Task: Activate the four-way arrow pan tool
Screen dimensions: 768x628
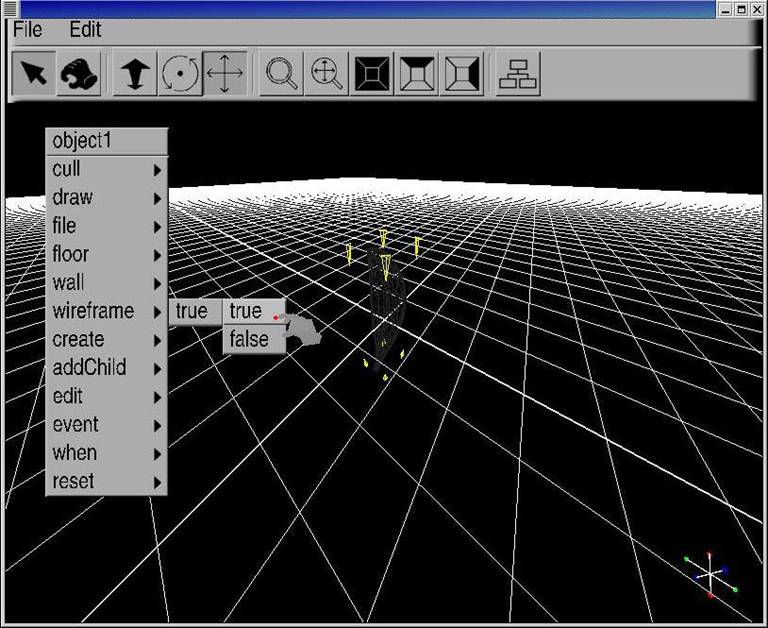Action: pos(225,73)
